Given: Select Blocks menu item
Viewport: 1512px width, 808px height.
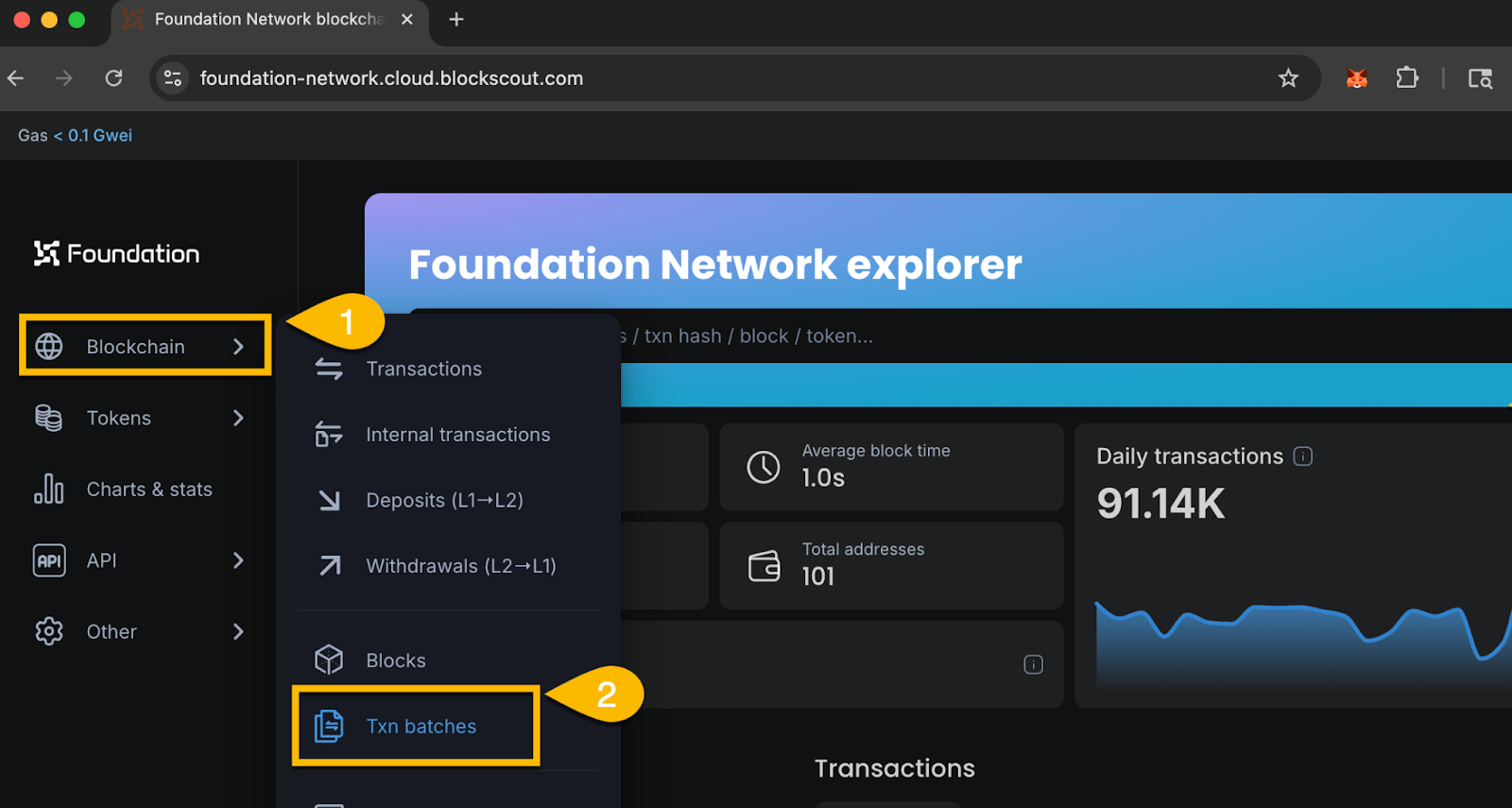Looking at the screenshot, I should [x=396, y=661].
